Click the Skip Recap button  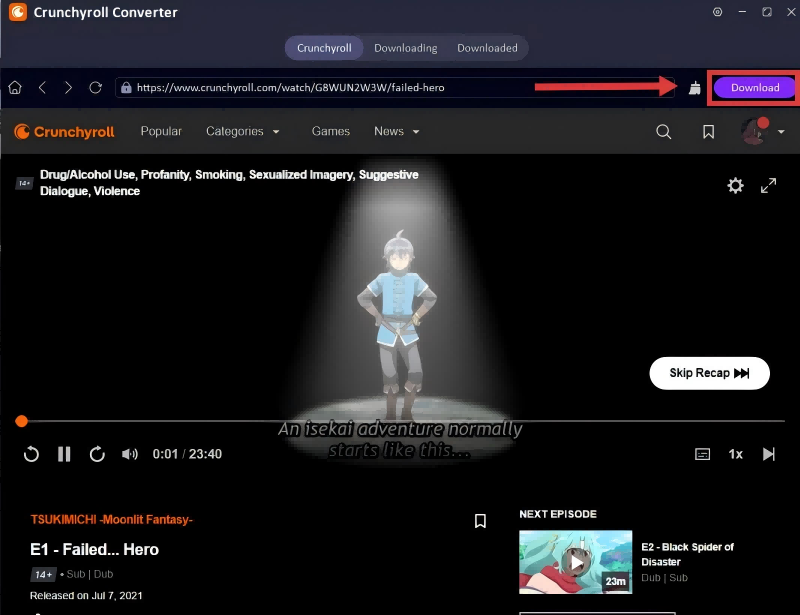click(709, 373)
